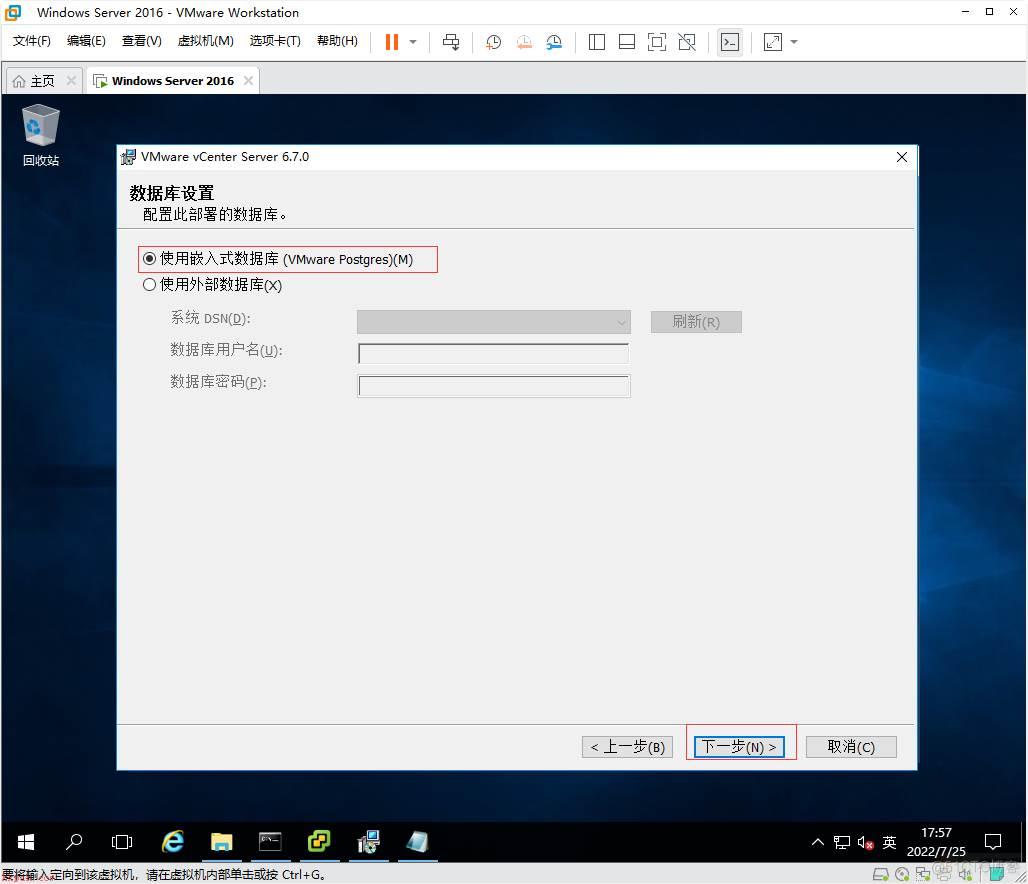1028x884 pixels.
Task: Click the 取消(C) cancel button
Action: click(851, 747)
